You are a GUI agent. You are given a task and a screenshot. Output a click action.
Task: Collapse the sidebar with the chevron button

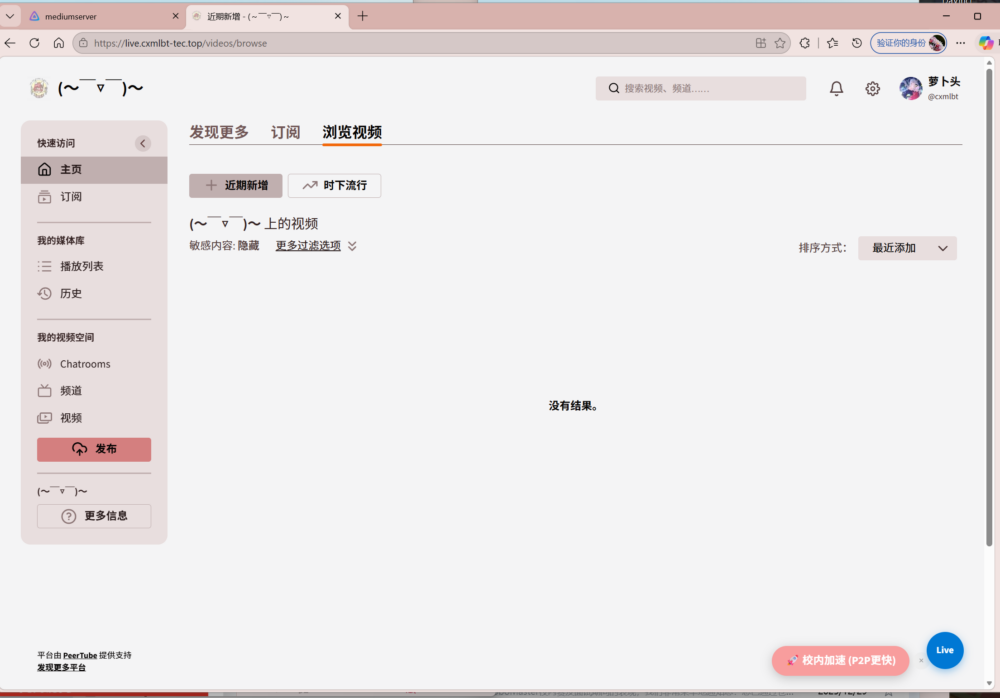click(x=143, y=143)
